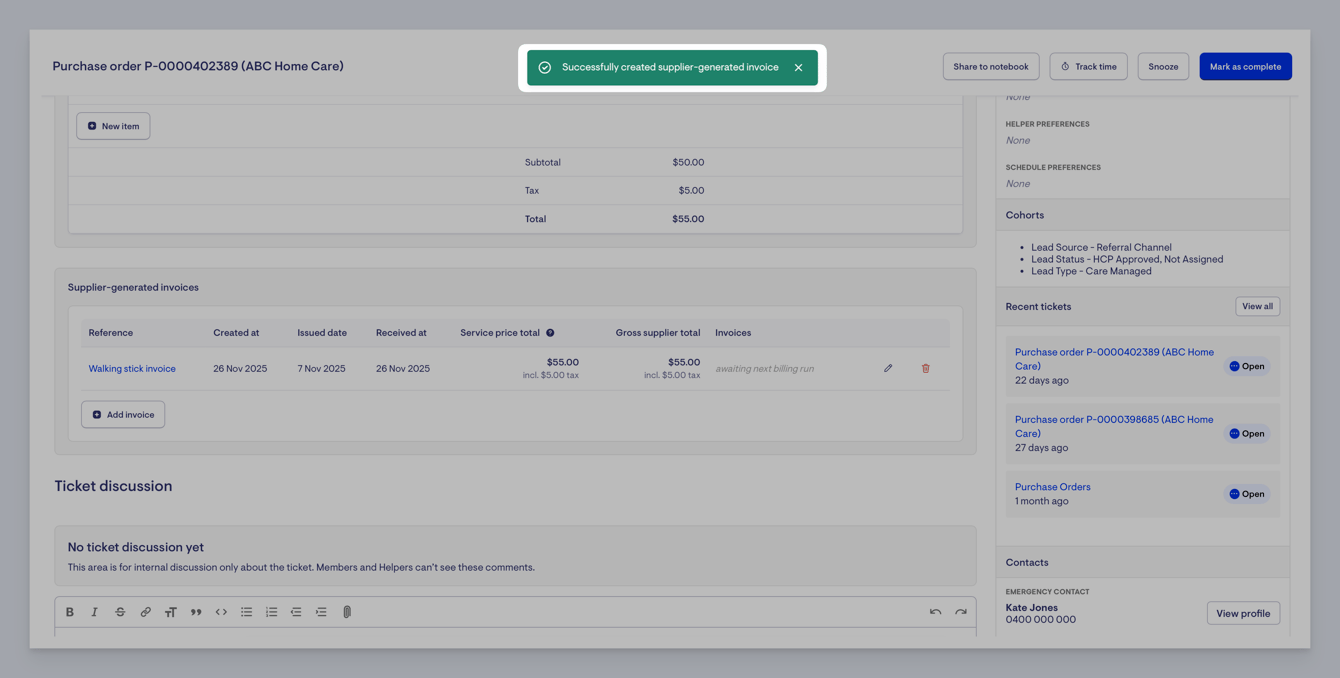The image size is (1340, 678).
Task: Show the Service price total help tooltip
Action: click(550, 333)
